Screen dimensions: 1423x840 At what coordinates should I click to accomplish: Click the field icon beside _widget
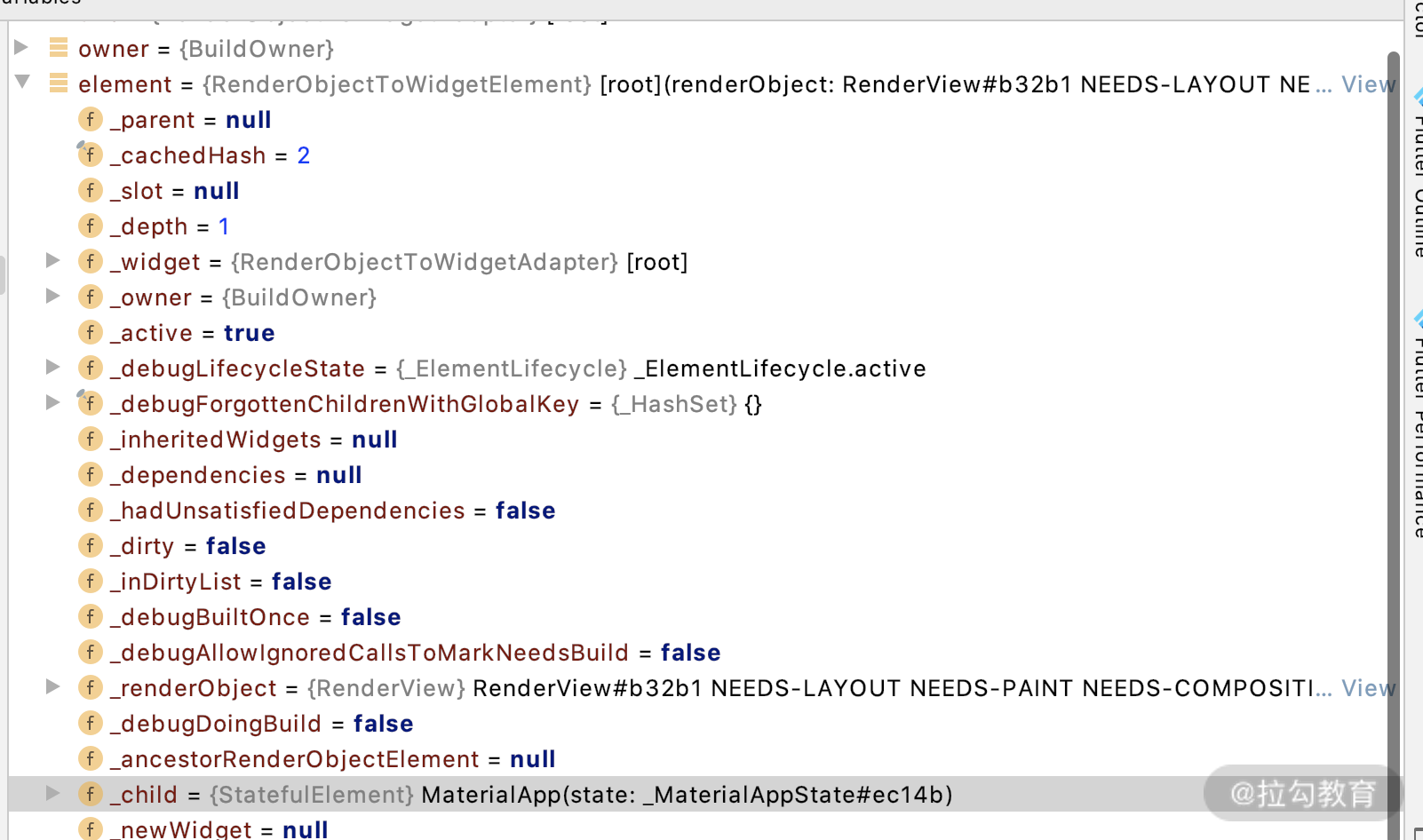click(x=91, y=261)
